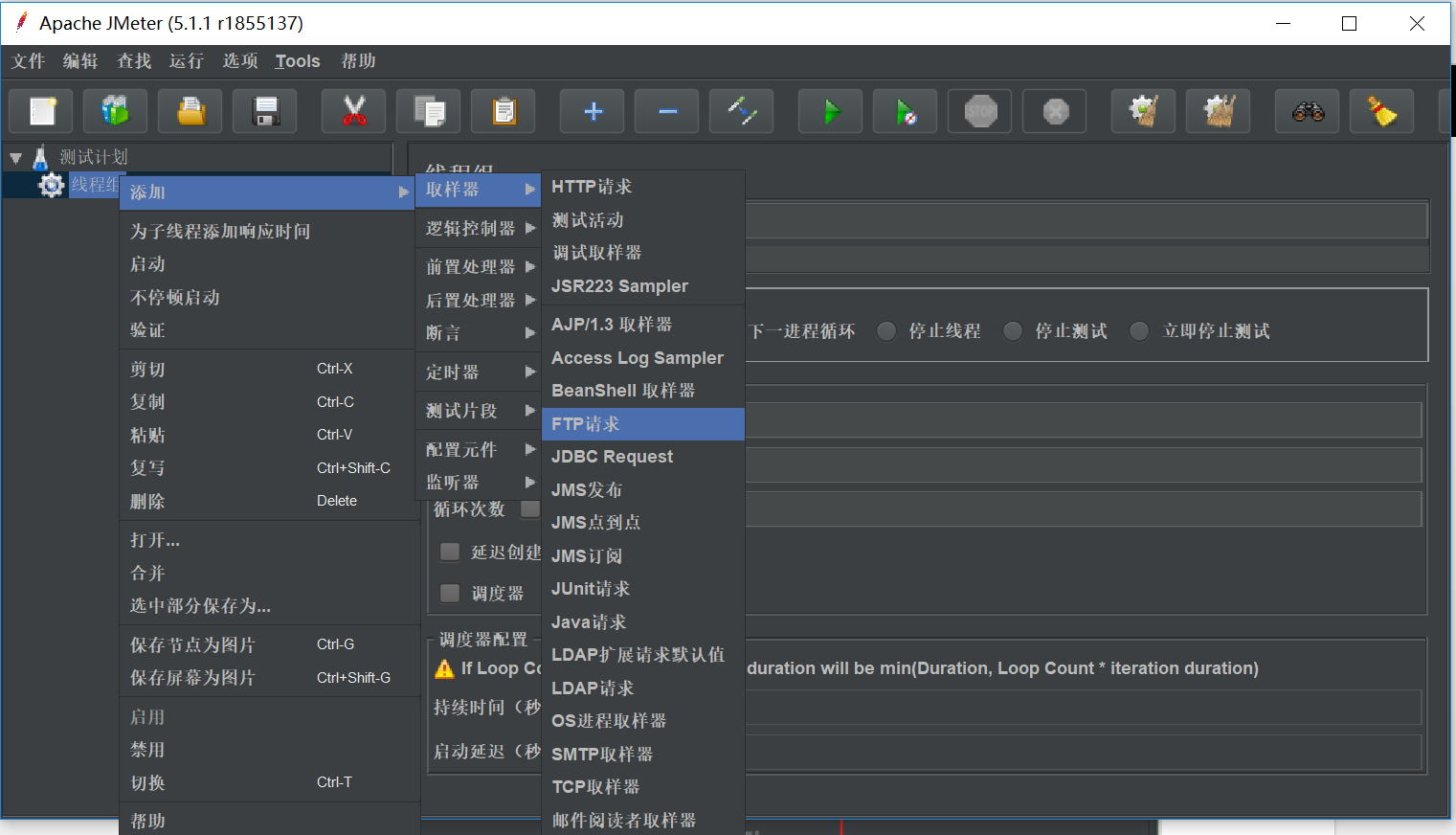Select JDBC Request sampler

(x=643, y=457)
